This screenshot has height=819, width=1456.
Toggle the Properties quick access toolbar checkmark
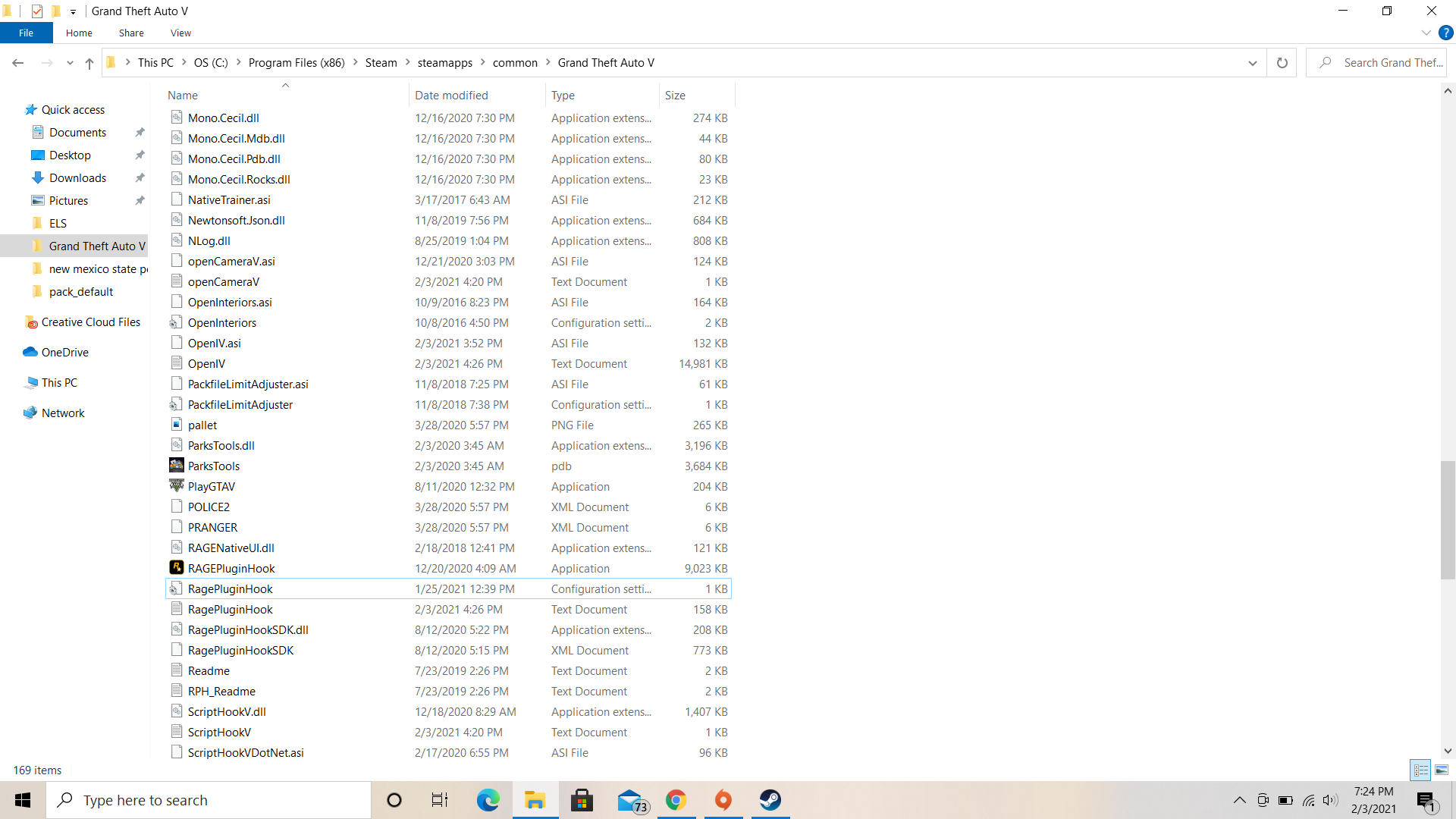click(37, 11)
